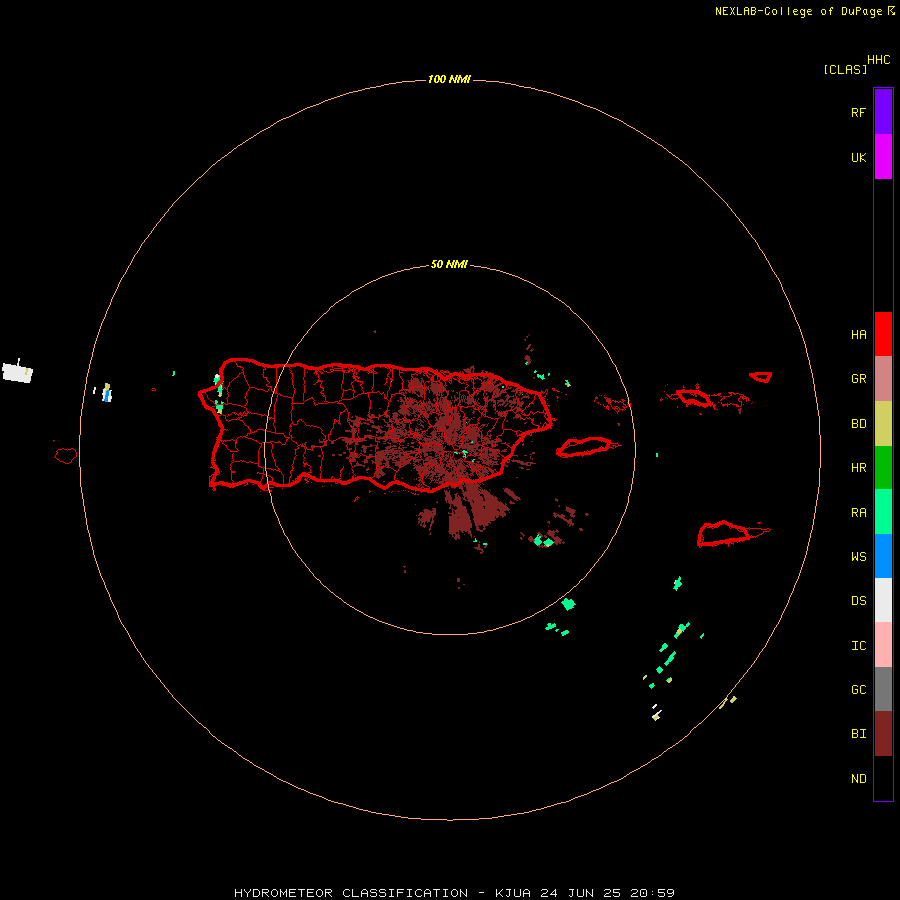Screen dimensions: 900x900
Task: Click the ND legend label
Action: pyautogui.click(x=858, y=779)
